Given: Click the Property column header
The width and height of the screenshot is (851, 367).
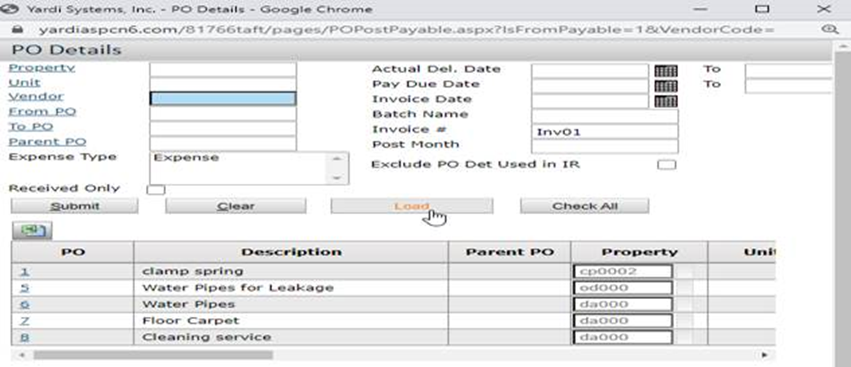Looking at the screenshot, I should coord(639,252).
